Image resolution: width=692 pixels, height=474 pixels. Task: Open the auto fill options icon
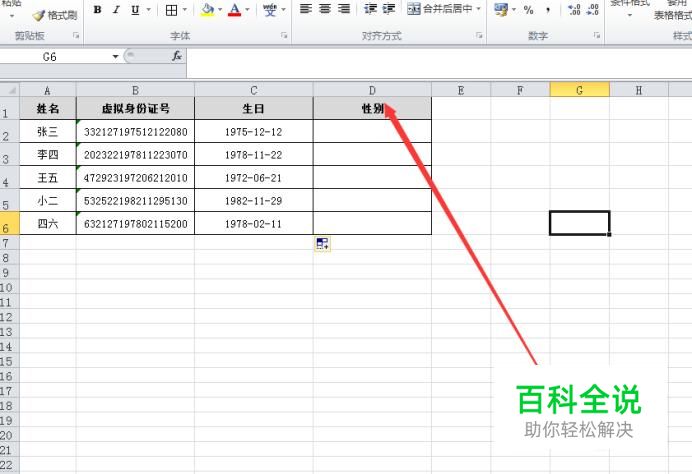point(323,244)
